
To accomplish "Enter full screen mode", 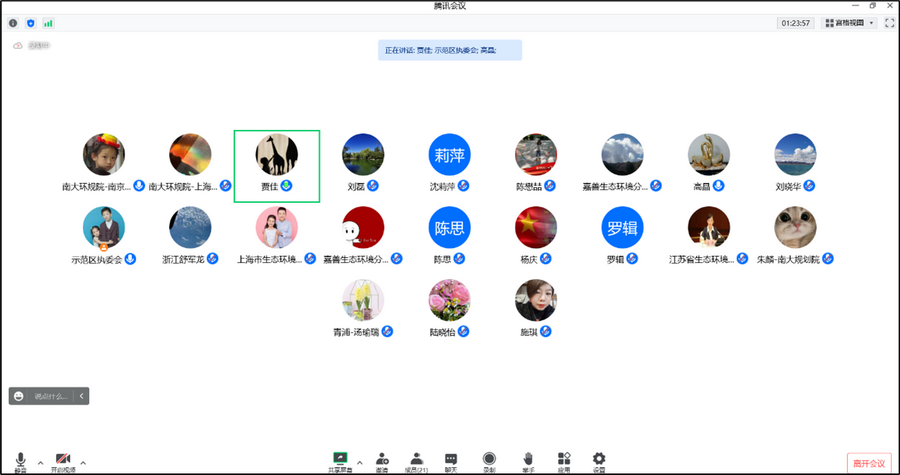I will [888, 23].
